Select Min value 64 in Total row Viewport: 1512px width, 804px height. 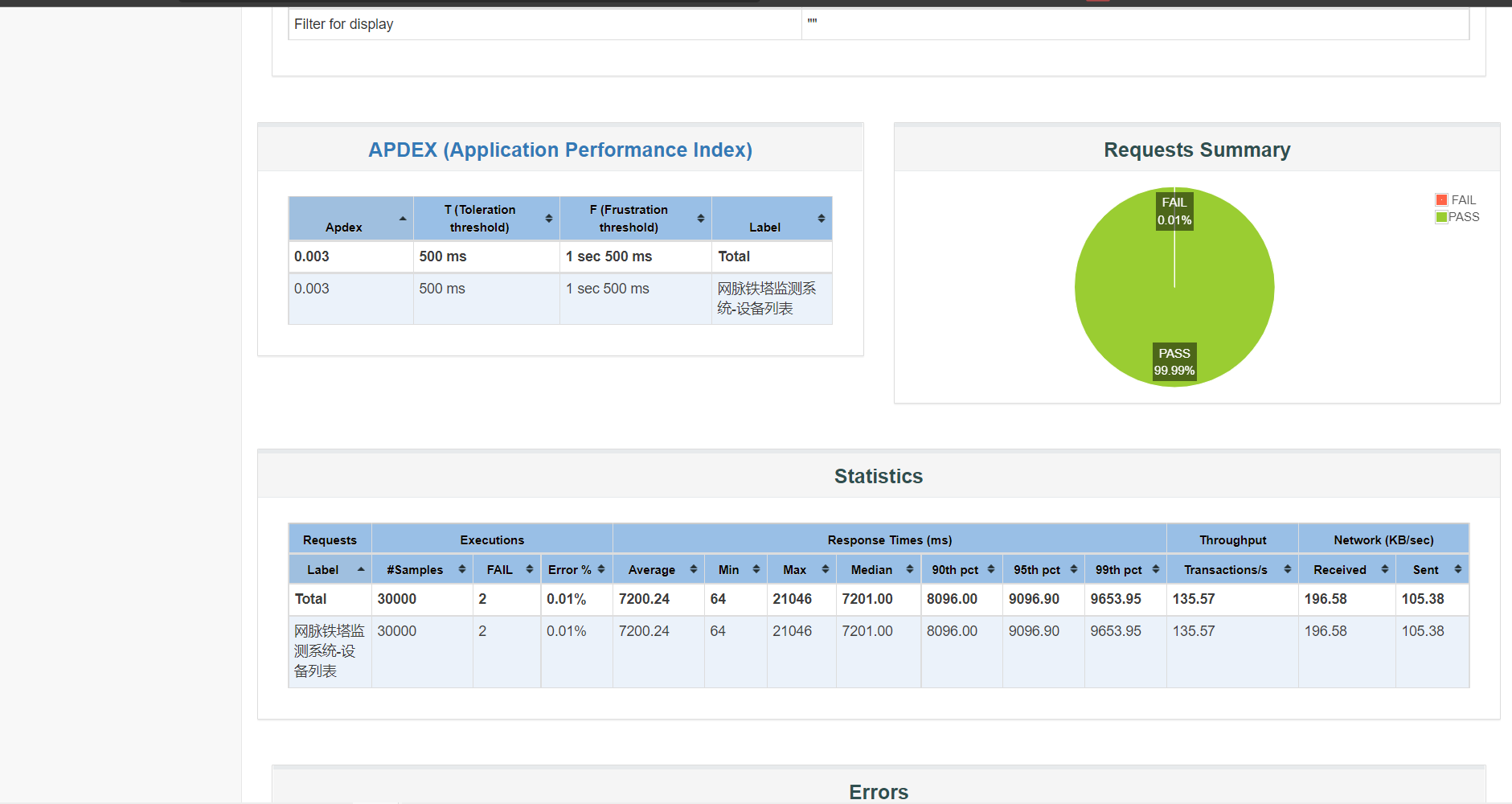click(718, 599)
